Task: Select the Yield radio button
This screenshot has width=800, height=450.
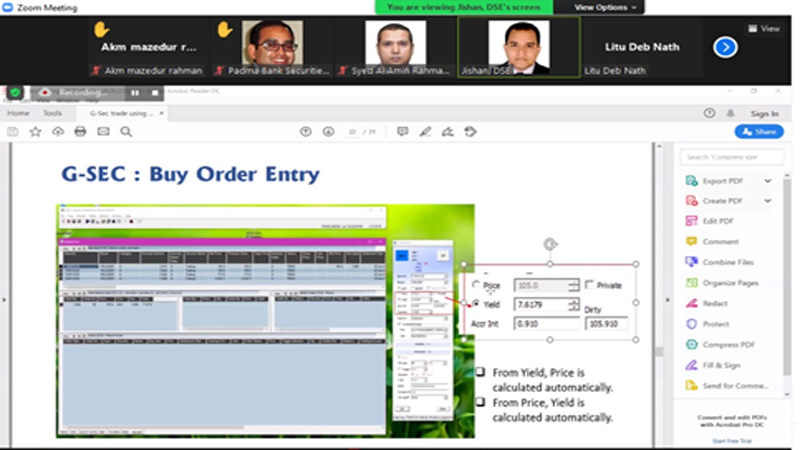Action: point(475,304)
